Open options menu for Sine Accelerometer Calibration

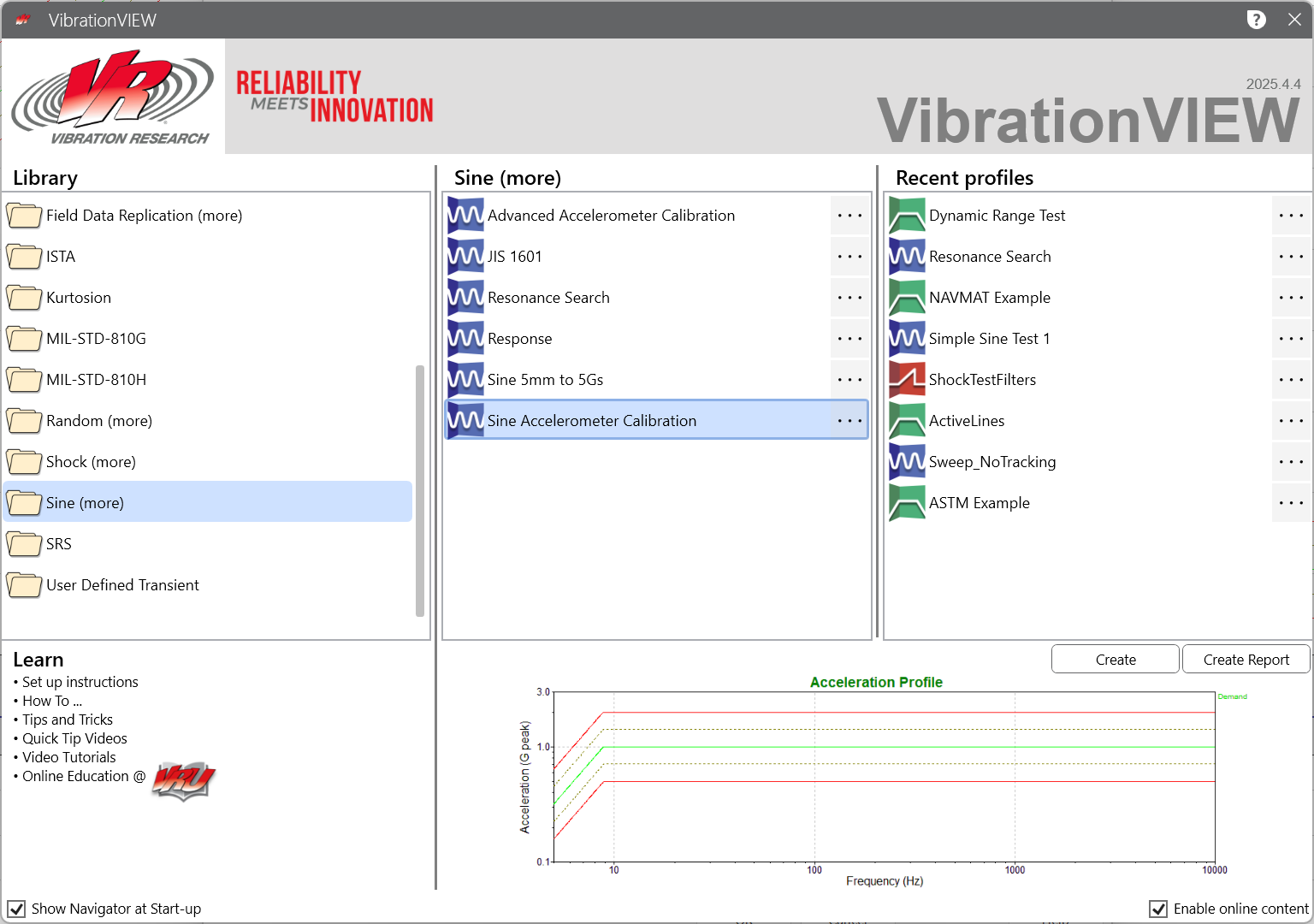click(849, 421)
